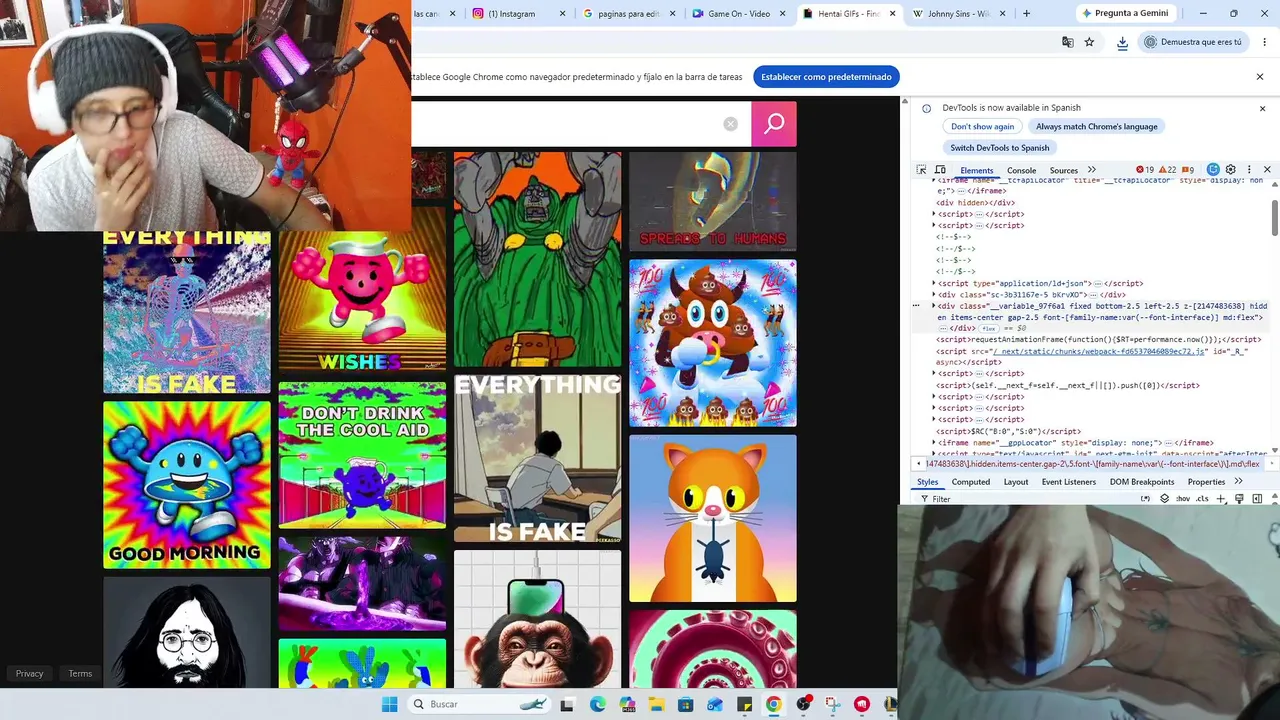Open the inspect element picker in DevTools
The width and height of the screenshot is (1280, 720).
[921, 170]
